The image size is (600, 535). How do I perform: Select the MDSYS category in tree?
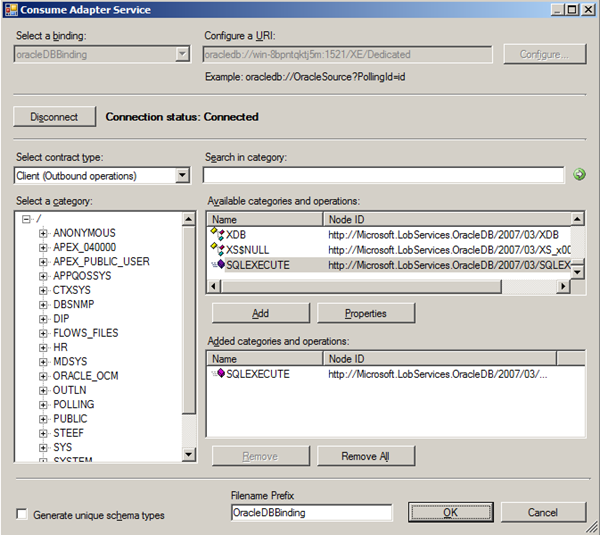(x=69, y=361)
